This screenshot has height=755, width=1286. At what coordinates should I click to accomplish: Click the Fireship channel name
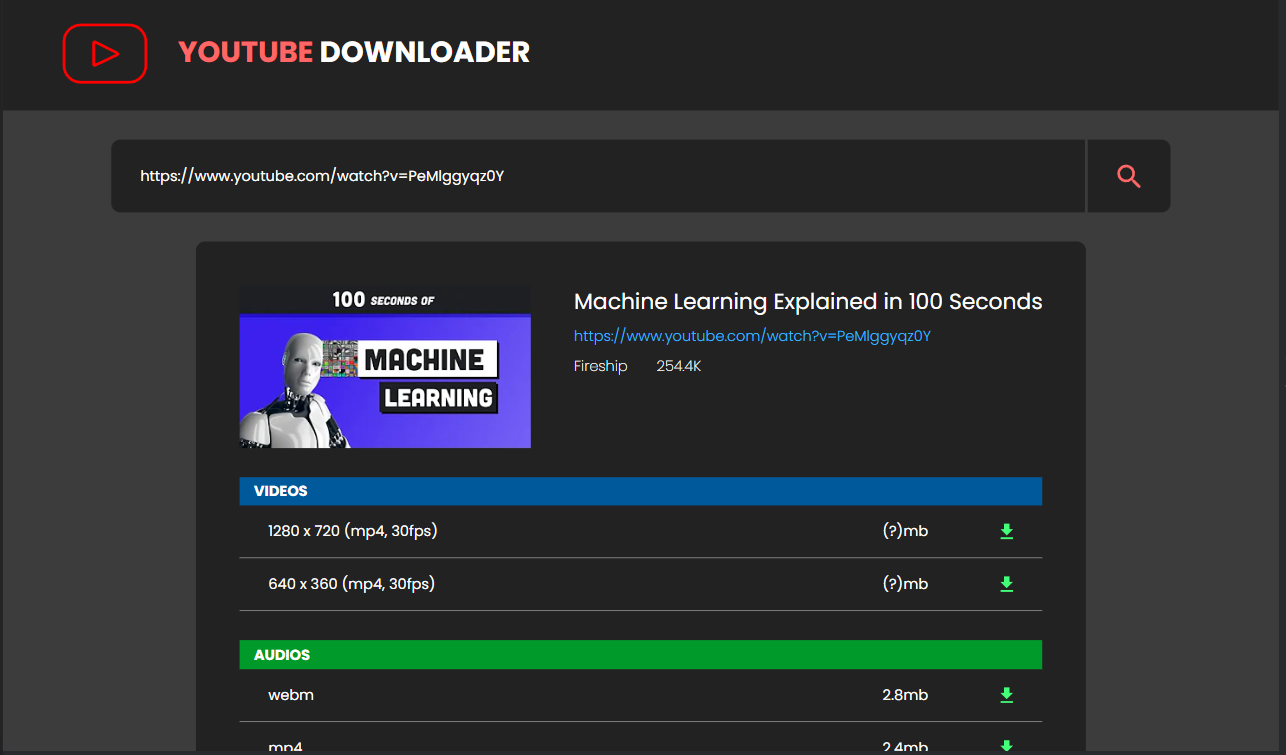(x=600, y=366)
